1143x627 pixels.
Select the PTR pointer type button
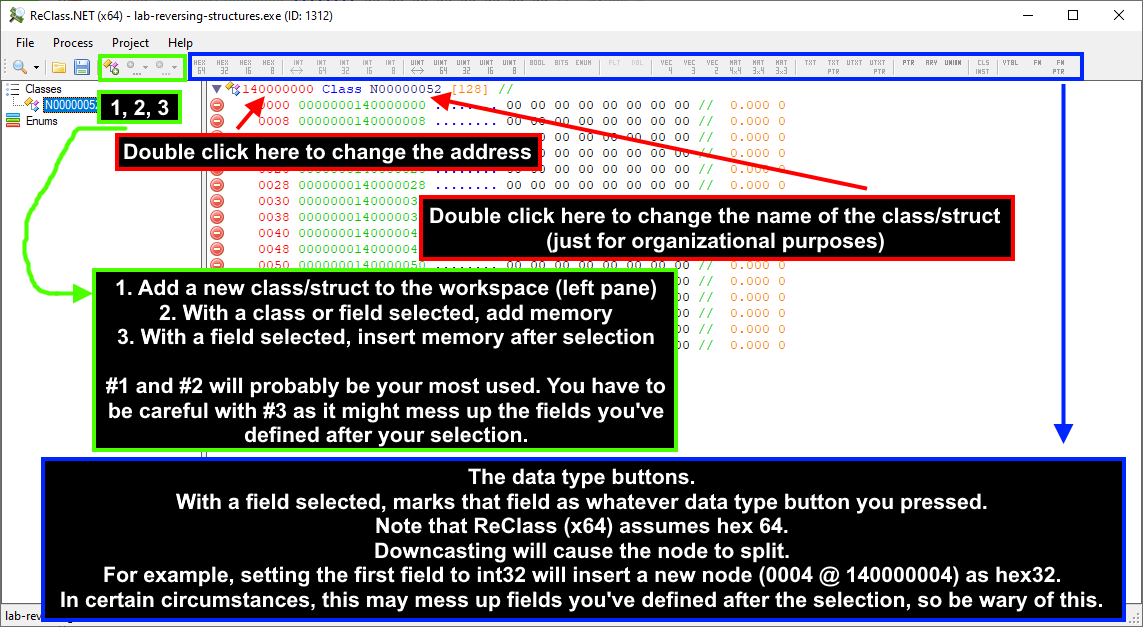click(908, 64)
